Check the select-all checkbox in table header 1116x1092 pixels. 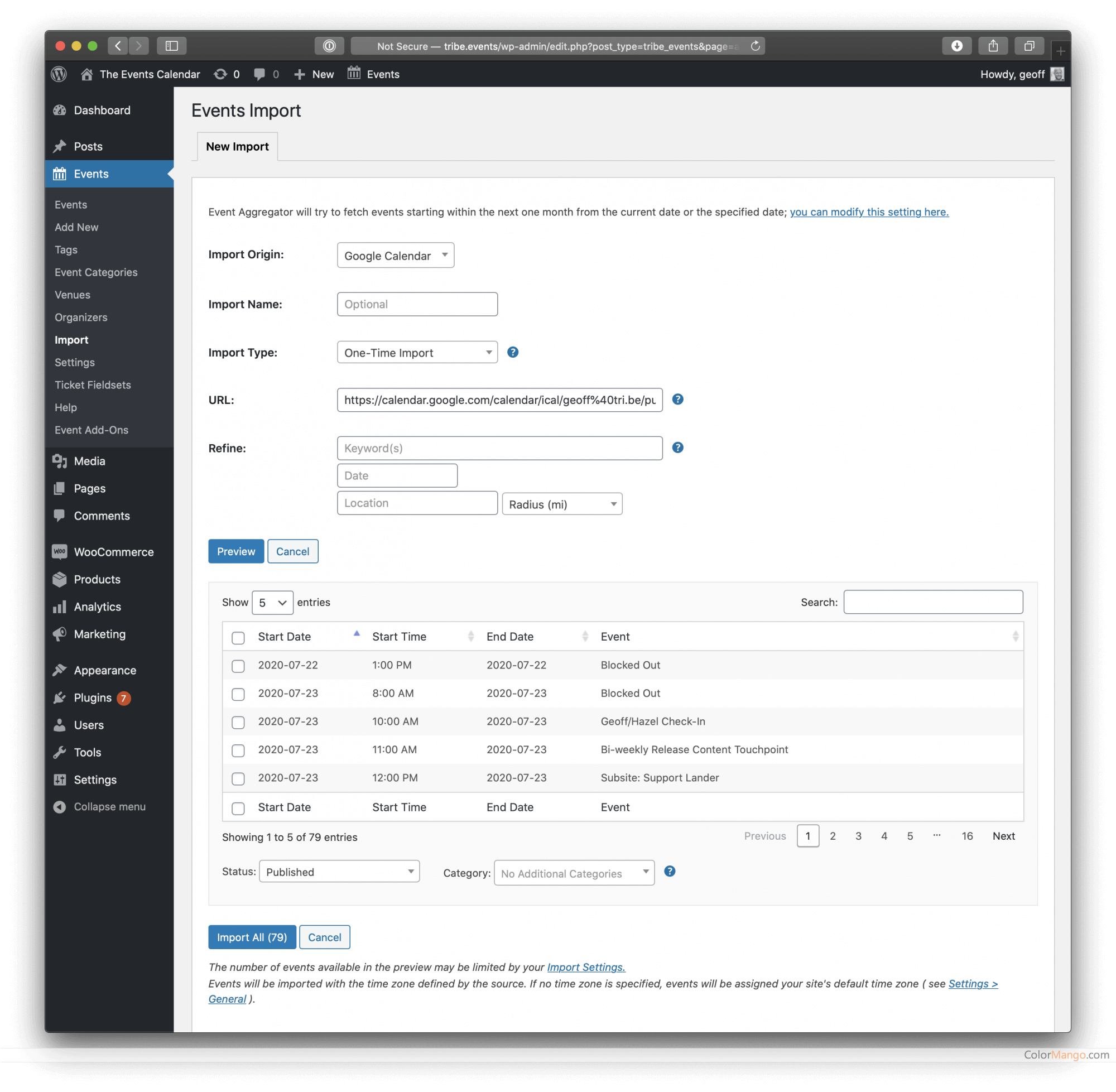click(x=238, y=637)
